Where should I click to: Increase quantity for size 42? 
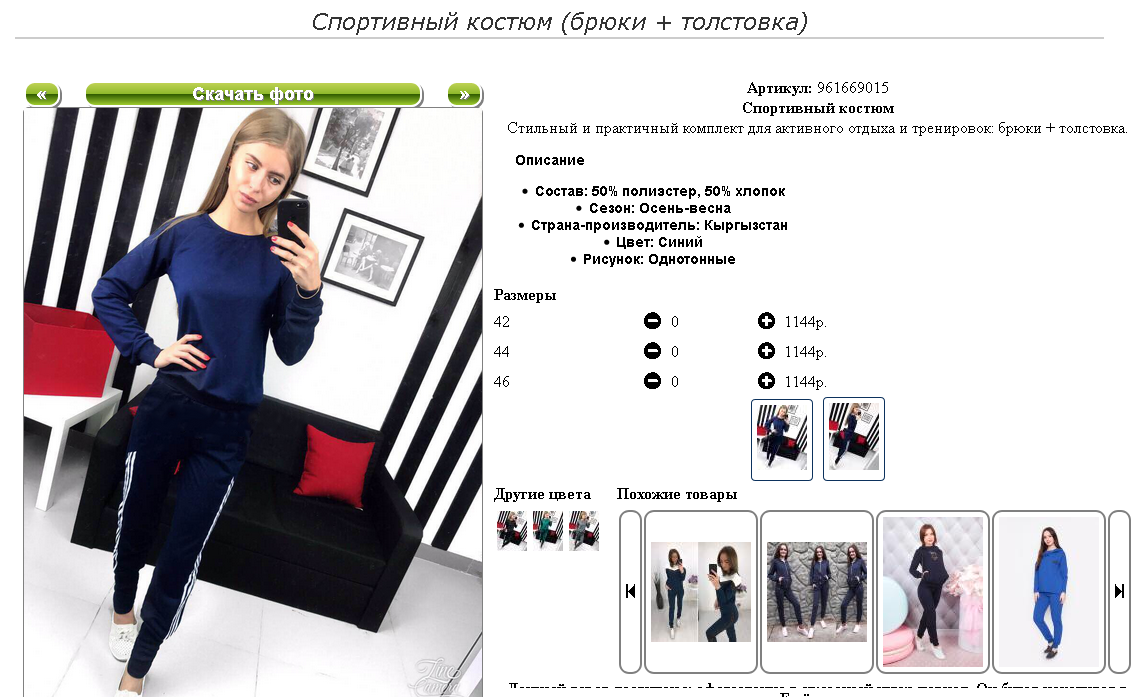point(766,321)
